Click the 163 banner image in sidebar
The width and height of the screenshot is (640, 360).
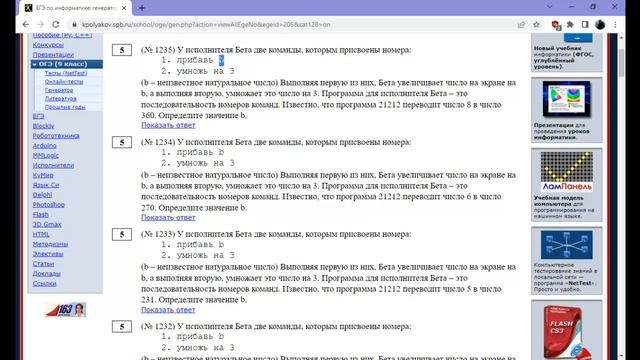pos(66,310)
